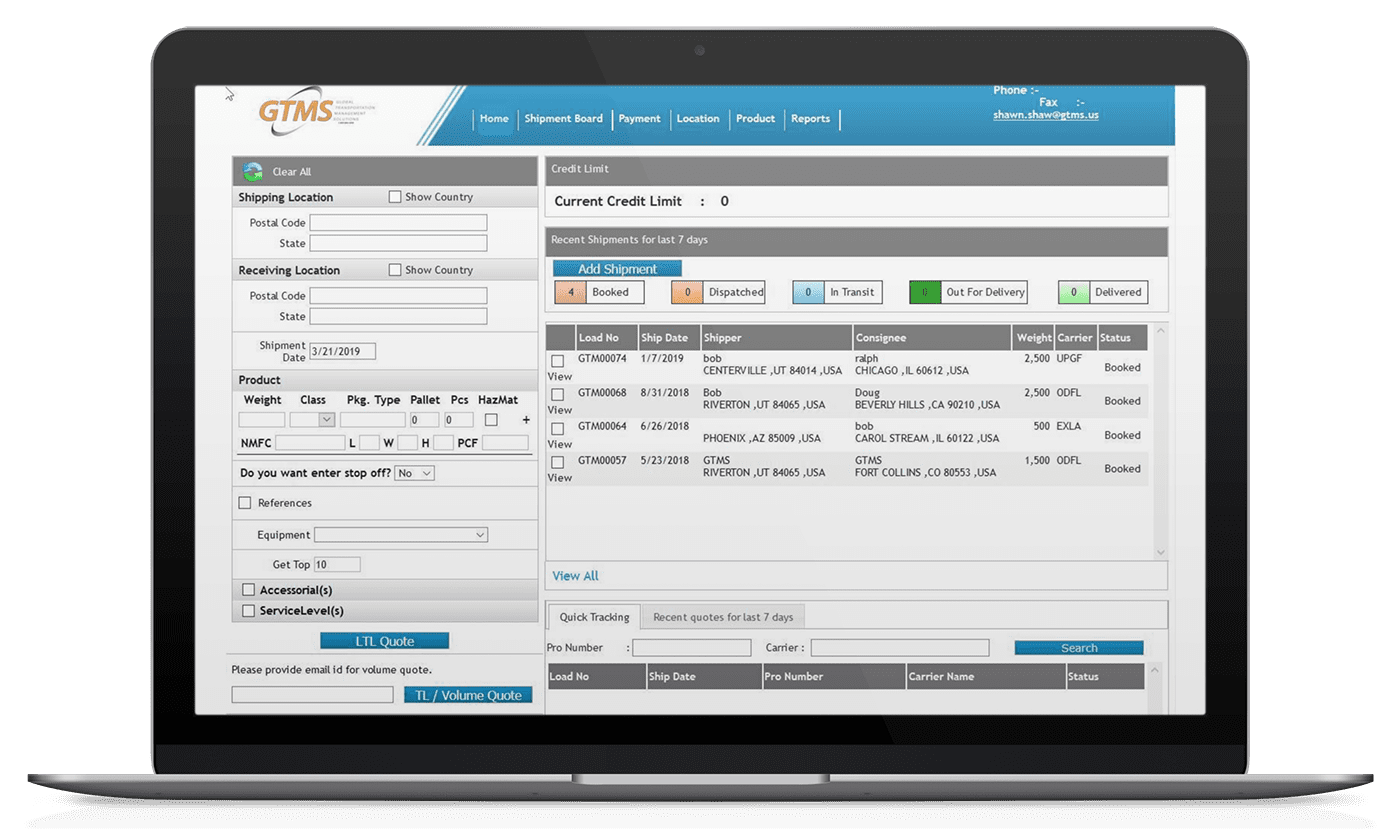Click the shipments table scrollbar down arrow
This screenshot has height=830, width=1400.
tap(1160, 552)
